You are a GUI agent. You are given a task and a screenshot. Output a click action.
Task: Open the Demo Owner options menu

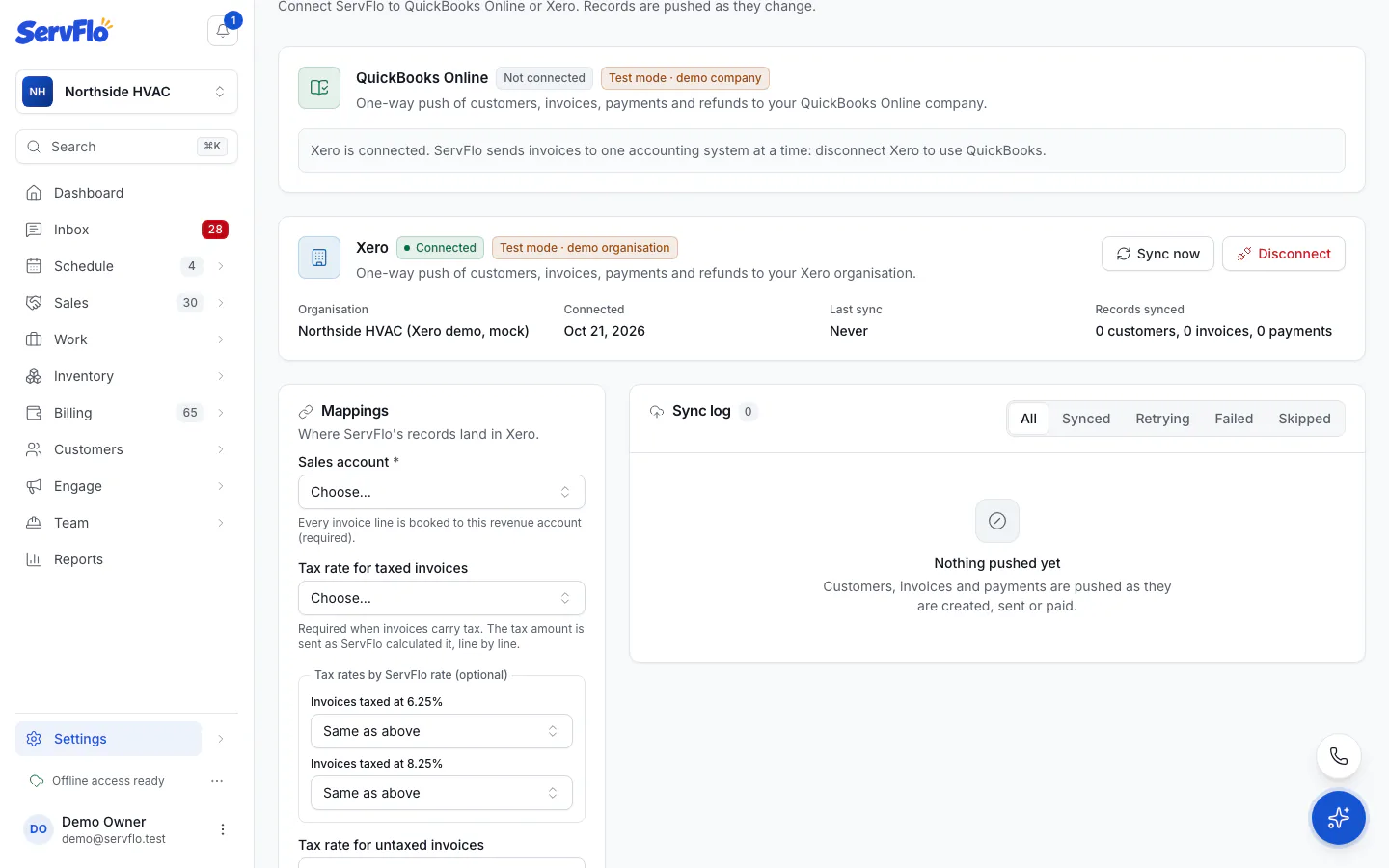(x=223, y=829)
